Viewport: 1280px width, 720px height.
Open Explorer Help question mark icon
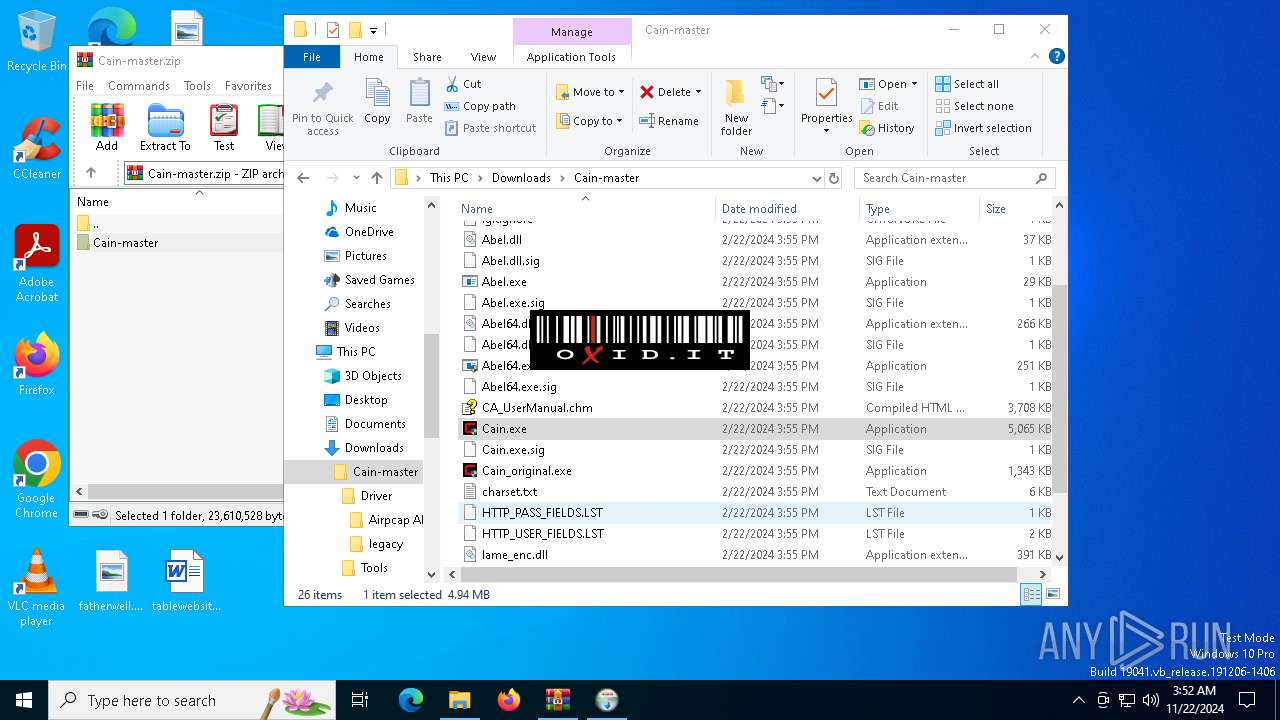point(1056,57)
